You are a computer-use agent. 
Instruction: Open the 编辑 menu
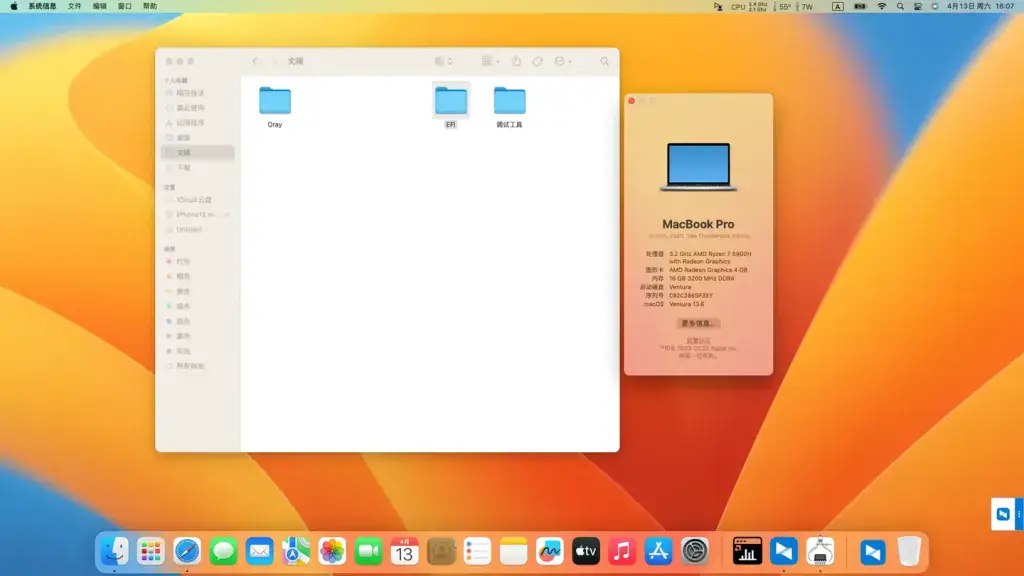click(99, 7)
